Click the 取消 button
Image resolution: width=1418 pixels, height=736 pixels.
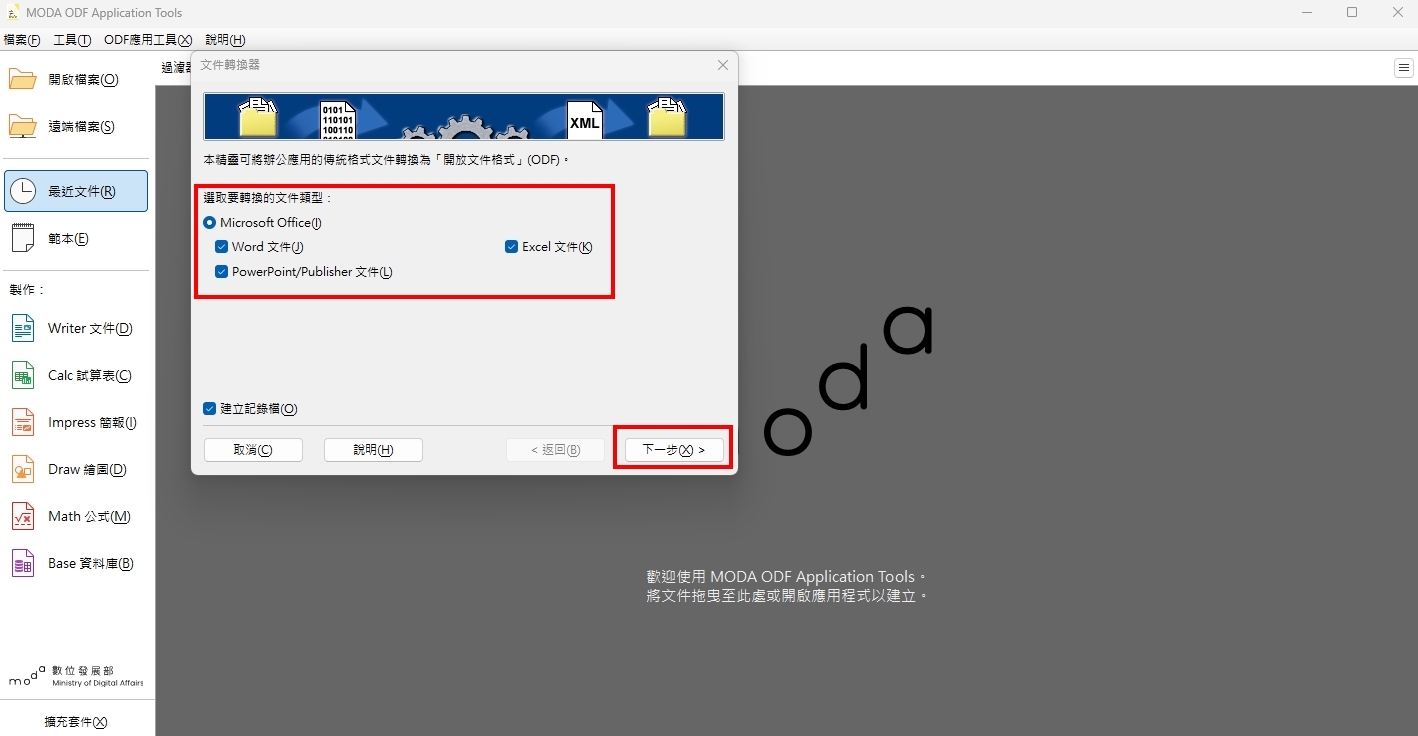253,450
